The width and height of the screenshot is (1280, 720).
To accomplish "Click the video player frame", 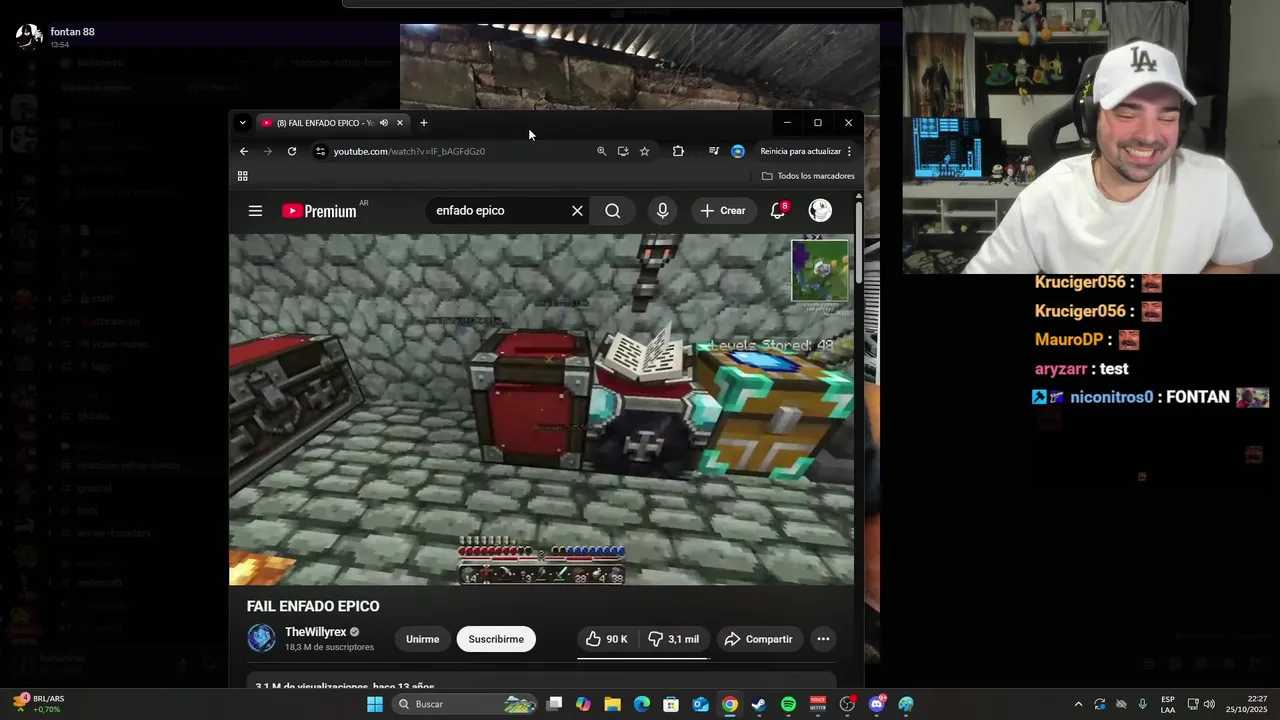I will pyautogui.click(x=541, y=409).
